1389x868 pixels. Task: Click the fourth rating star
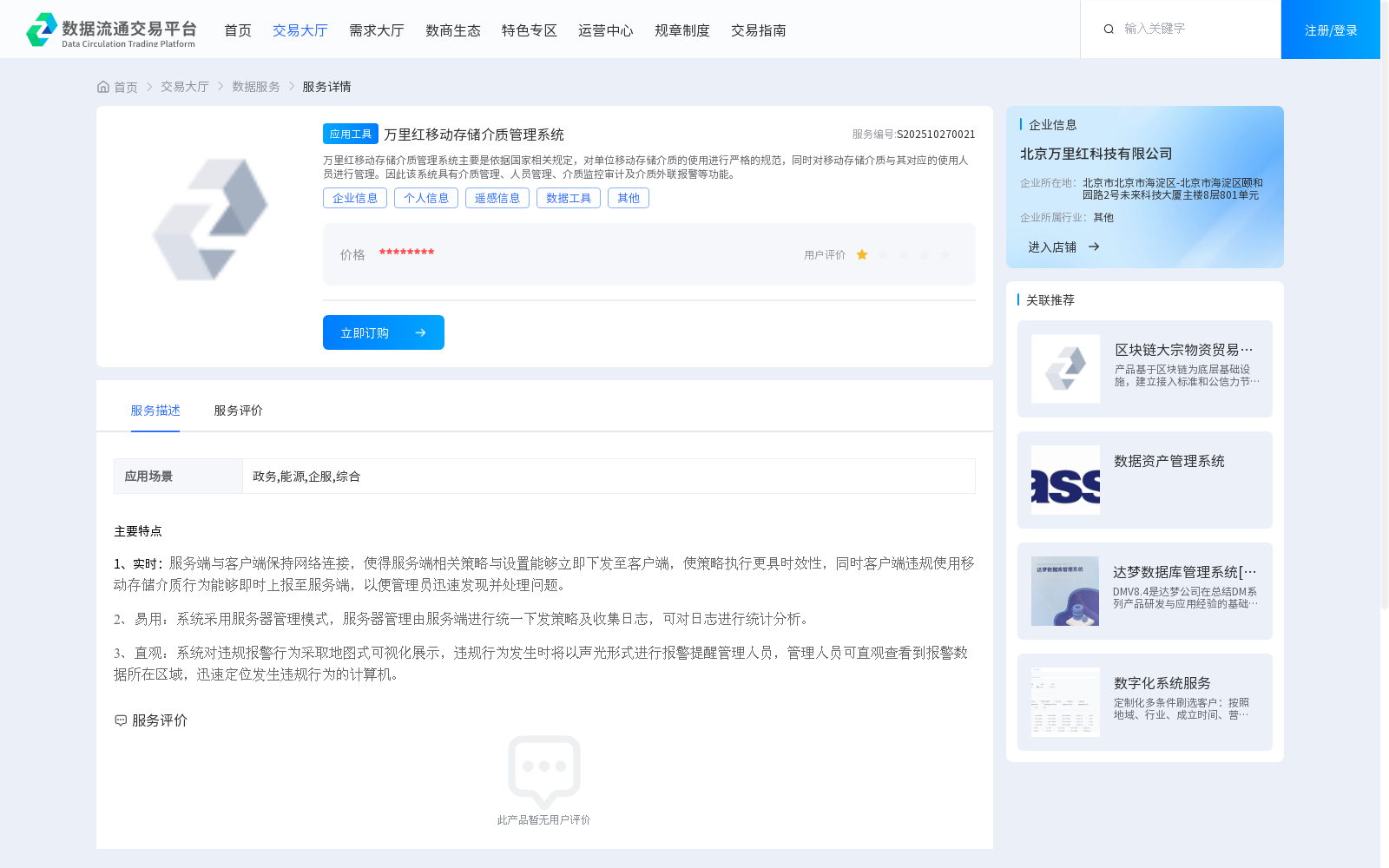[x=925, y=254]
